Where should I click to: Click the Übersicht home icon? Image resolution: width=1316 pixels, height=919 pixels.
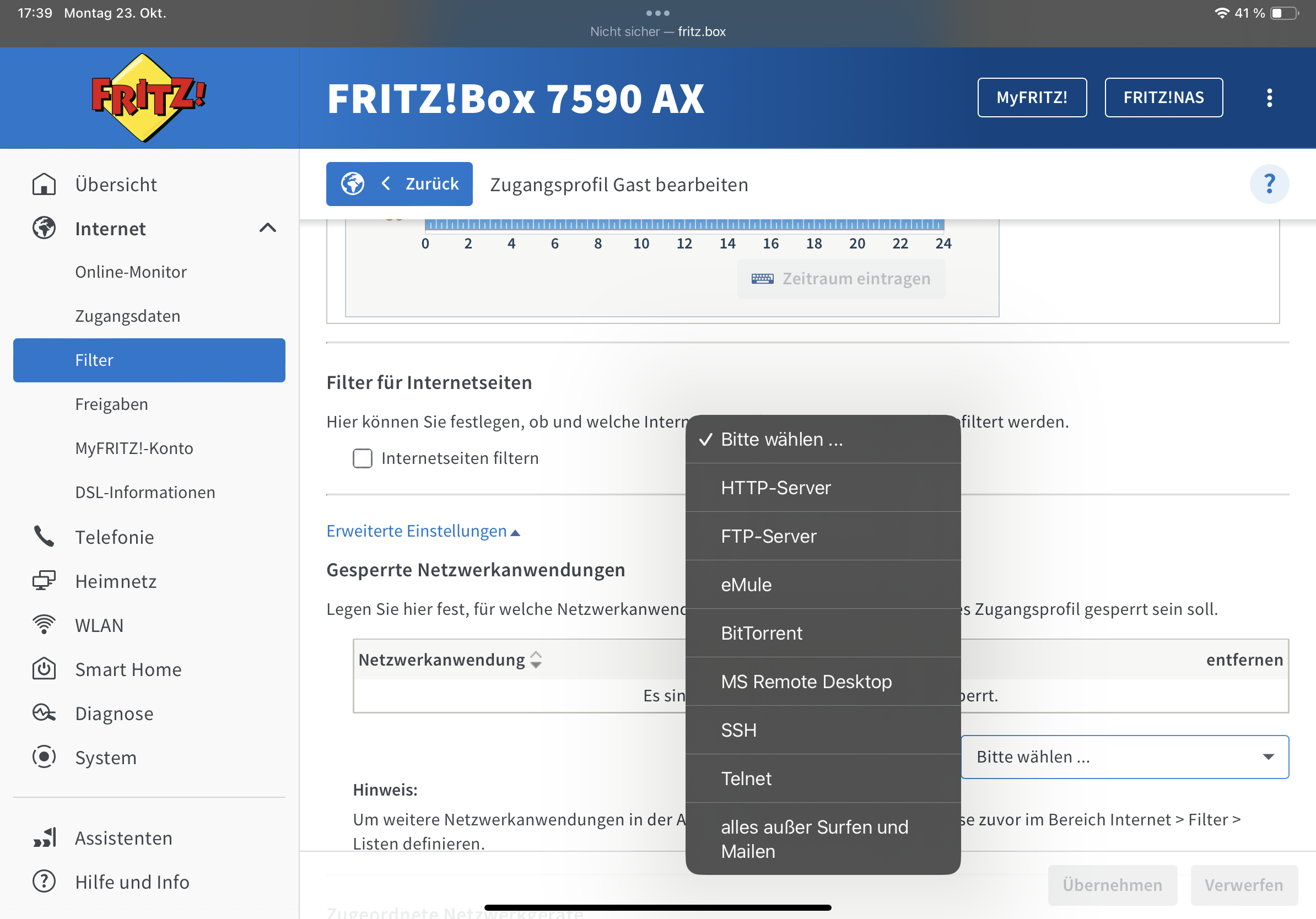click(x=44, y=185)
